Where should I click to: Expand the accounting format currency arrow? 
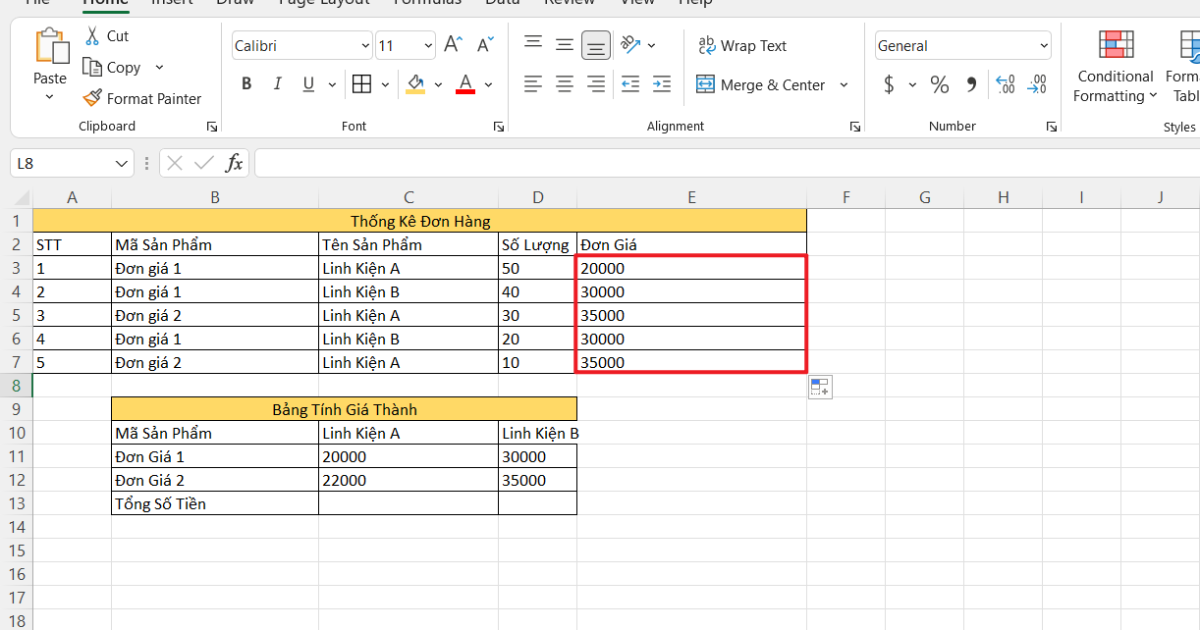pyautogui.click(x=912, y=85)
